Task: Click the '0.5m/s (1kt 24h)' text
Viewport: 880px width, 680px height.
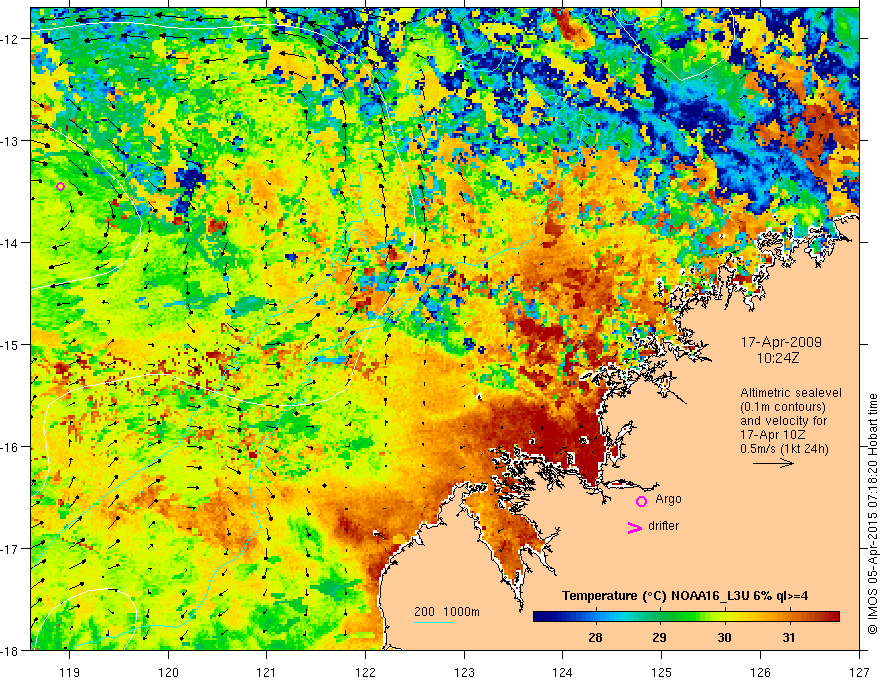Action: 785,449
